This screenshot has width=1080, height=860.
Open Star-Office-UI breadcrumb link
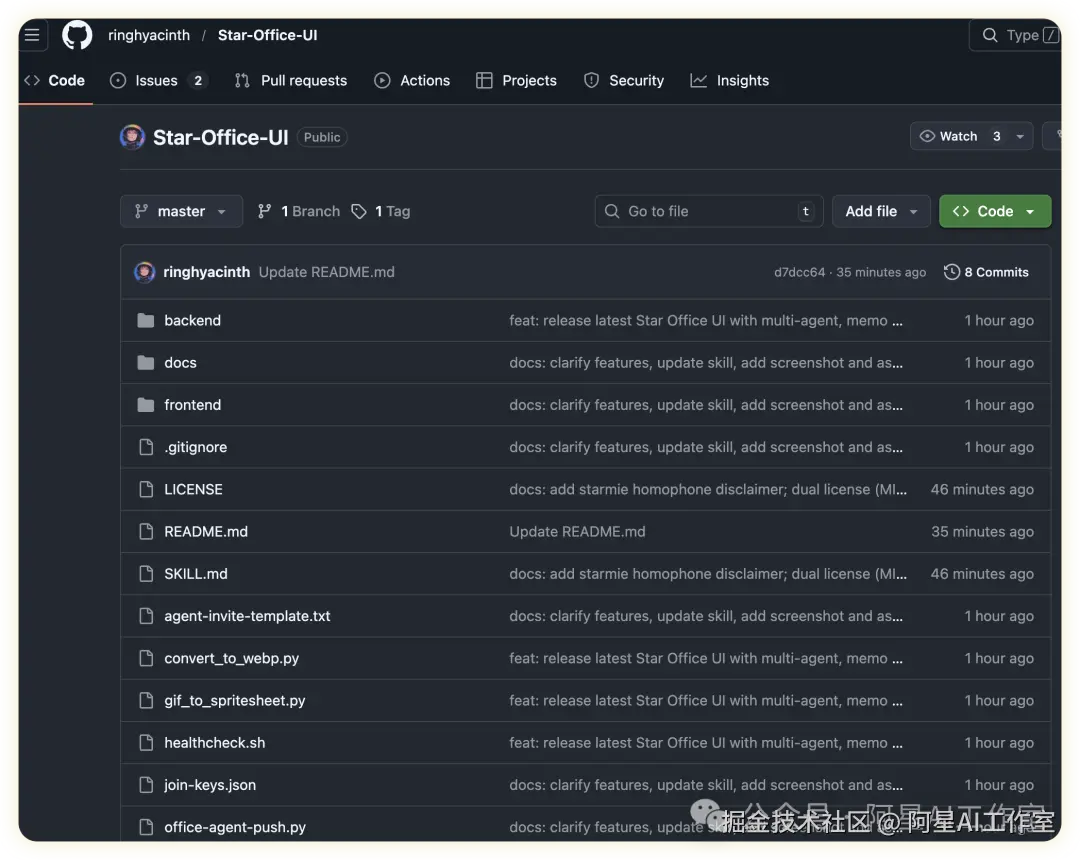[267, 35]
